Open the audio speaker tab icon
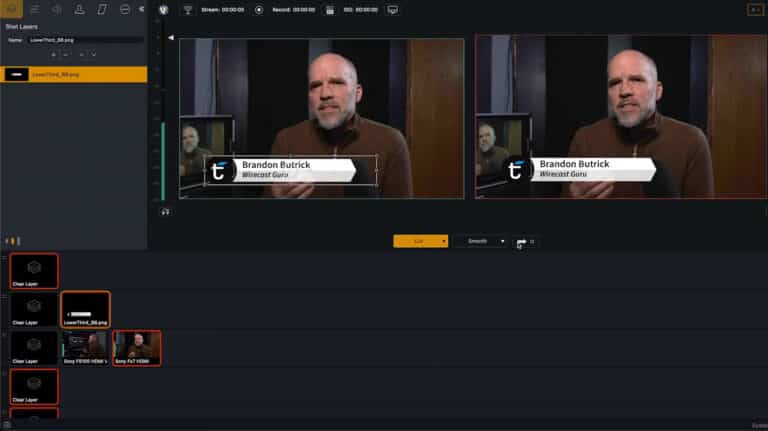 57,9
